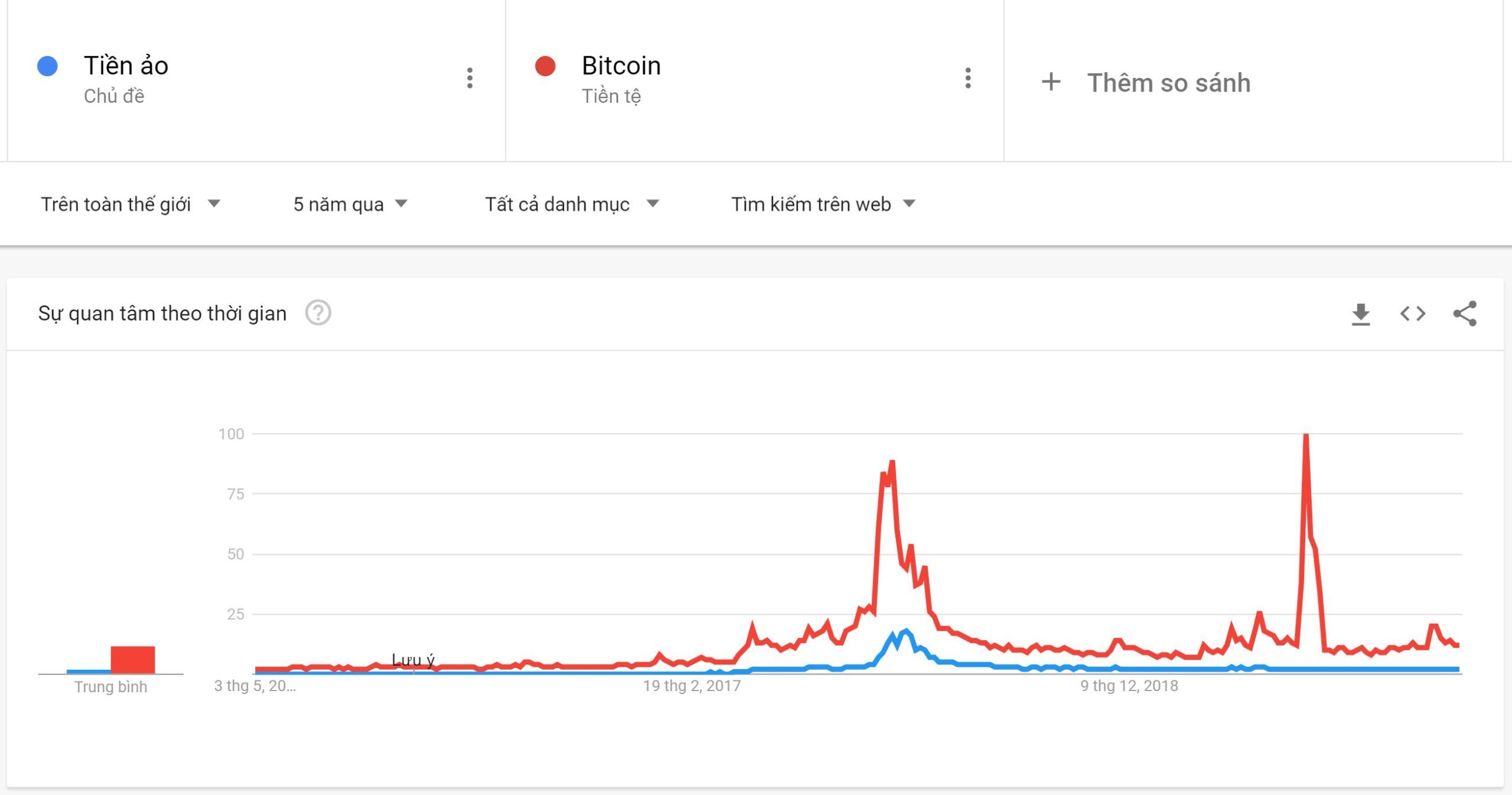Expand the Tất cả danh mục category dropdown

point(571,204)
